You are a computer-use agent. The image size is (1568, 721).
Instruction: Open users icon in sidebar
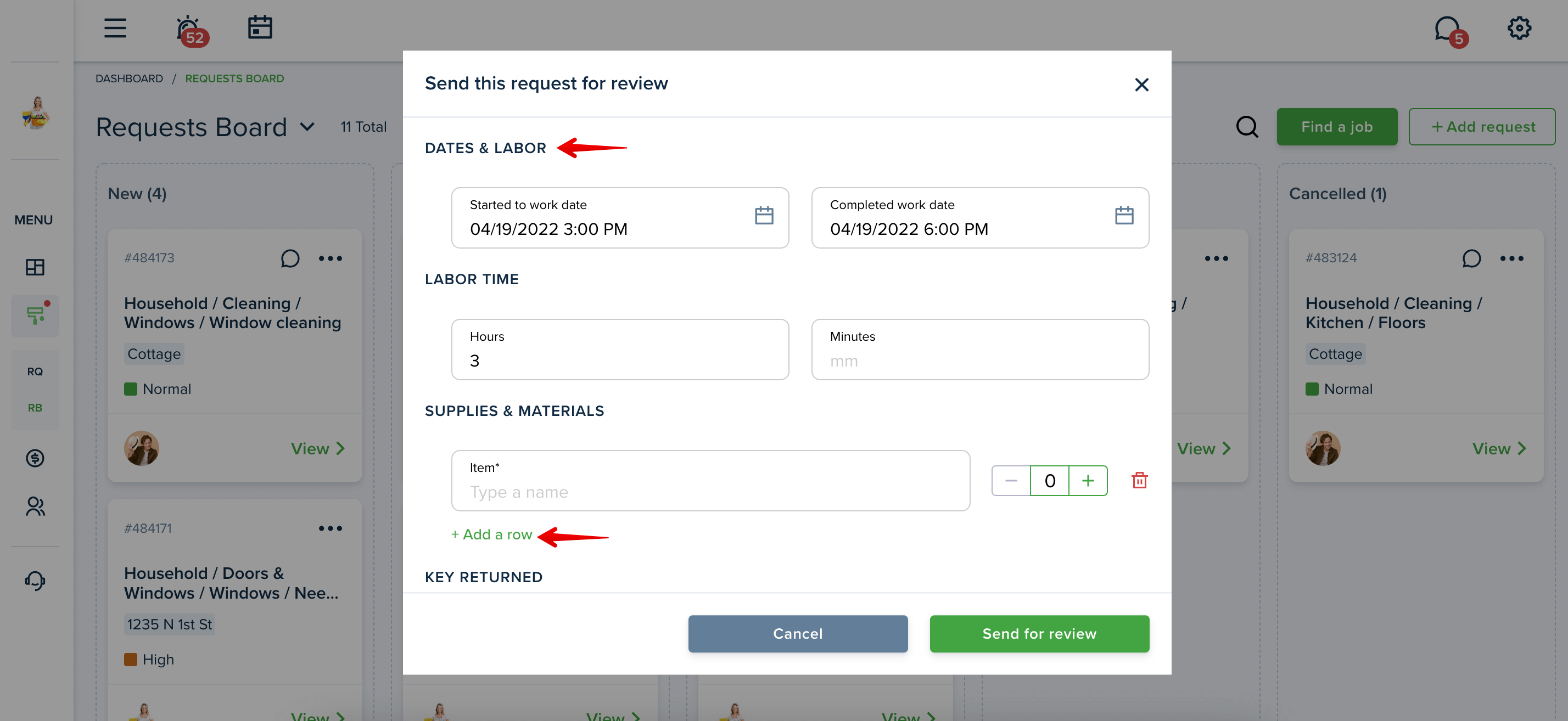pyautogui.click(x=35, y=506)
